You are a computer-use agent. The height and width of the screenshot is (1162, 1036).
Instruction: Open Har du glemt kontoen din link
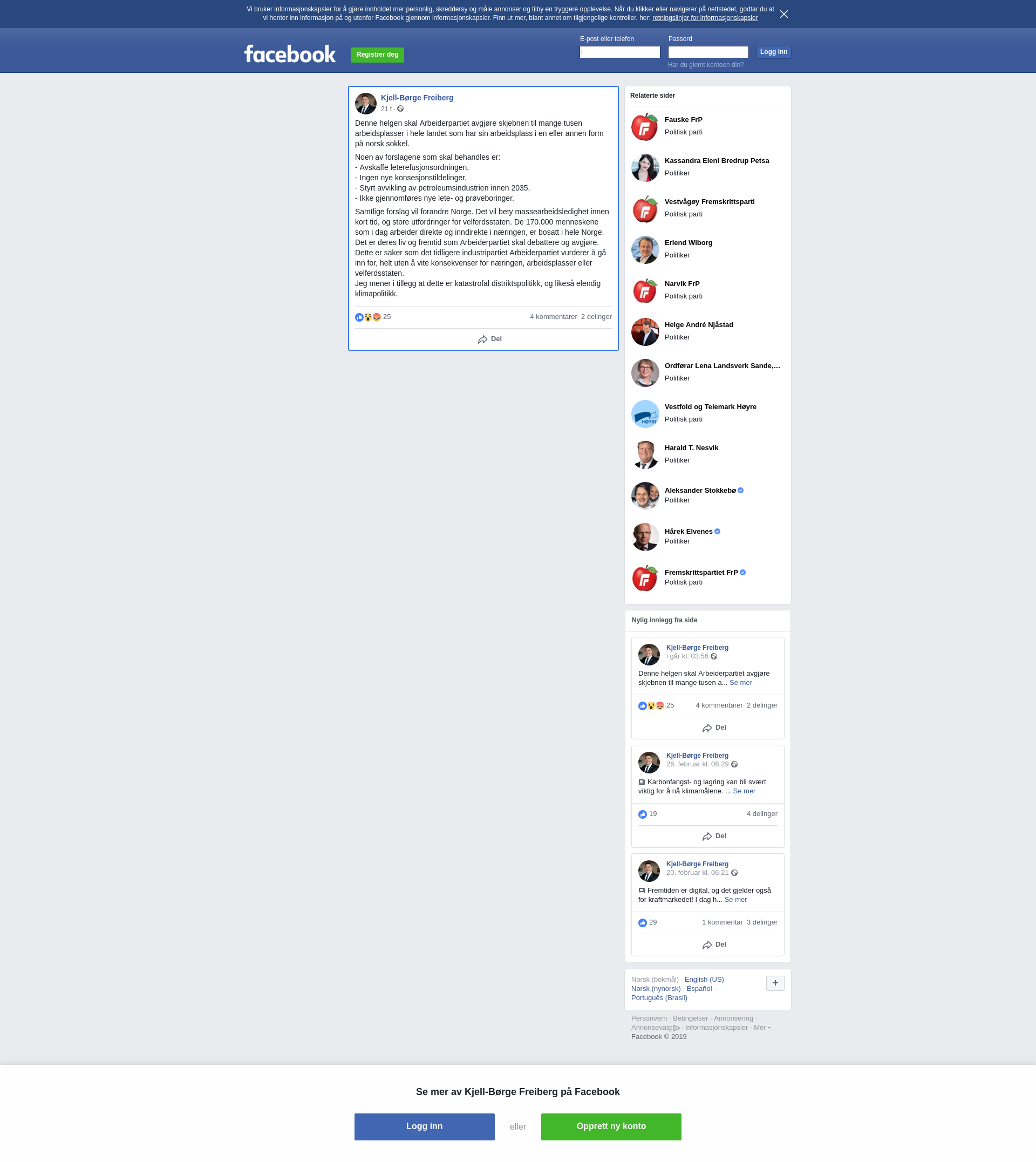(705, 65)
